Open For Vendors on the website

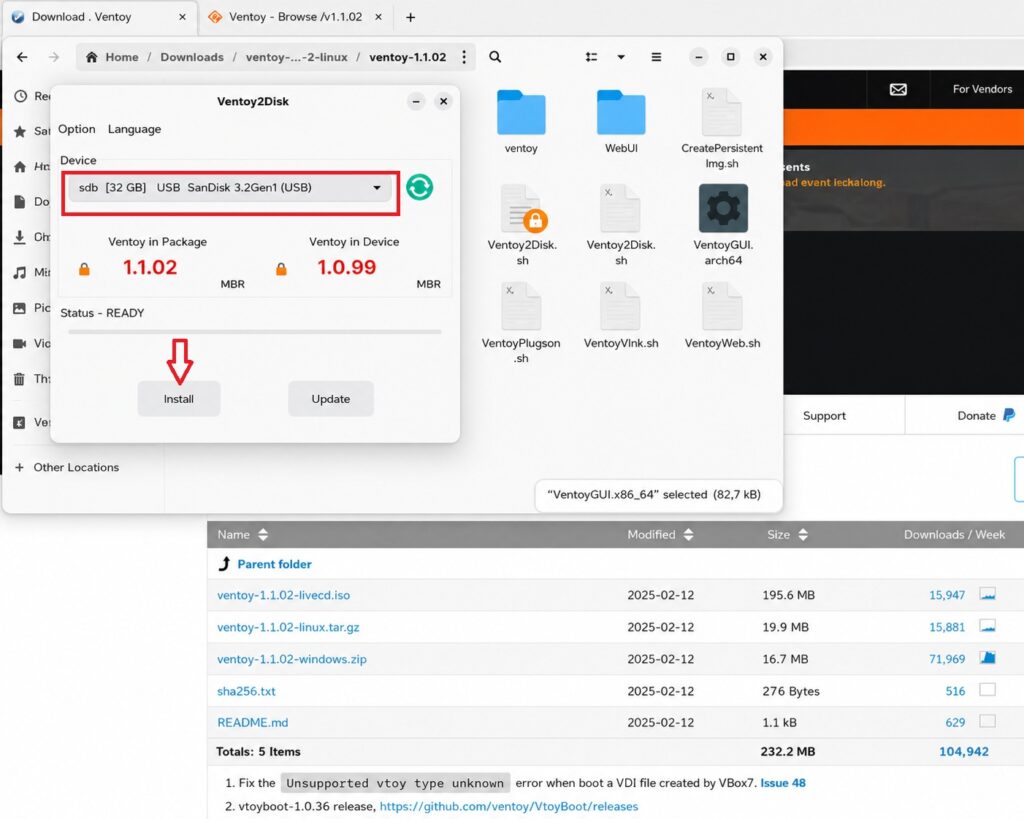(x=982, y=89)
